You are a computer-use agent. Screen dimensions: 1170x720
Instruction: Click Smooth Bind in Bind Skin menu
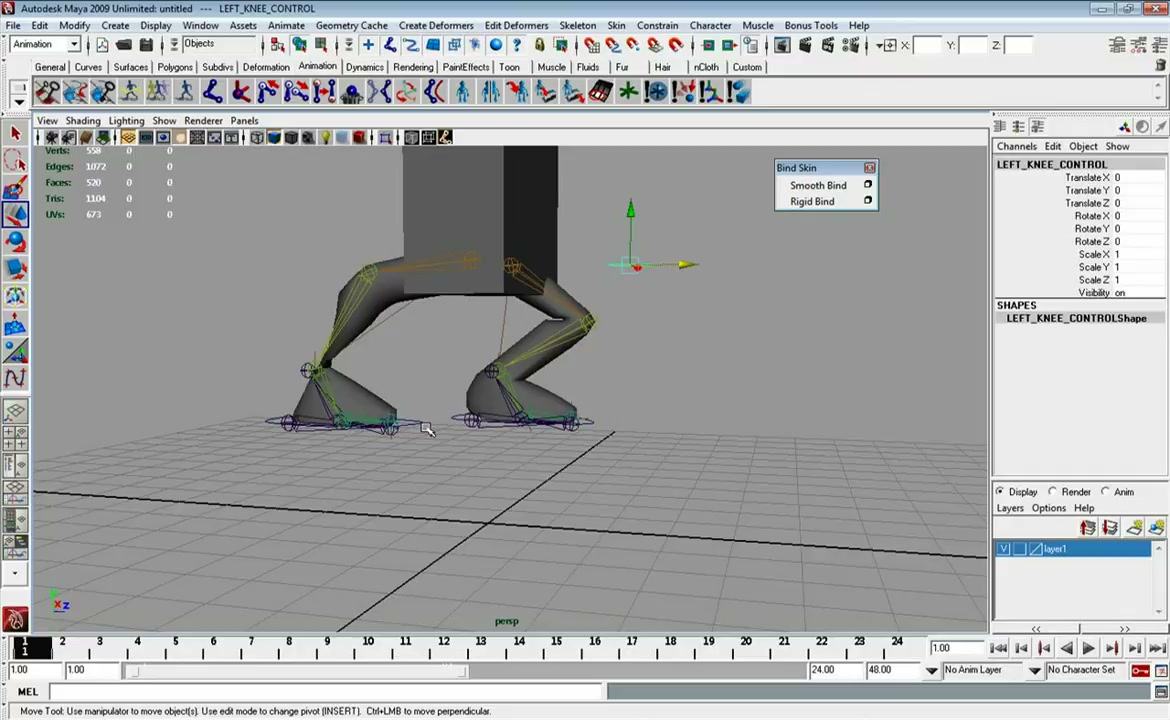click(818, 185)
